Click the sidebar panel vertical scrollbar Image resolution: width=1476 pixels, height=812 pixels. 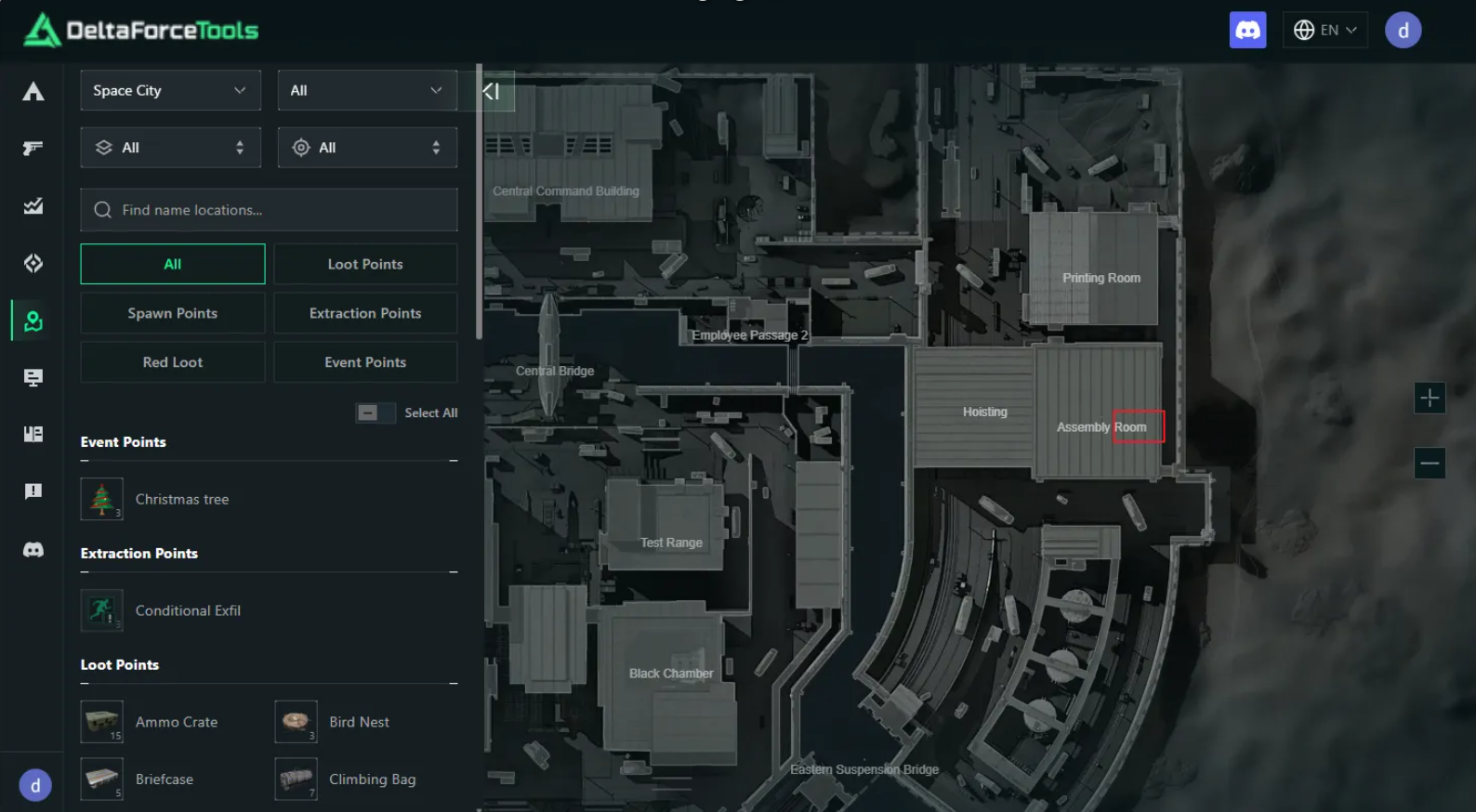pos(479,204)
